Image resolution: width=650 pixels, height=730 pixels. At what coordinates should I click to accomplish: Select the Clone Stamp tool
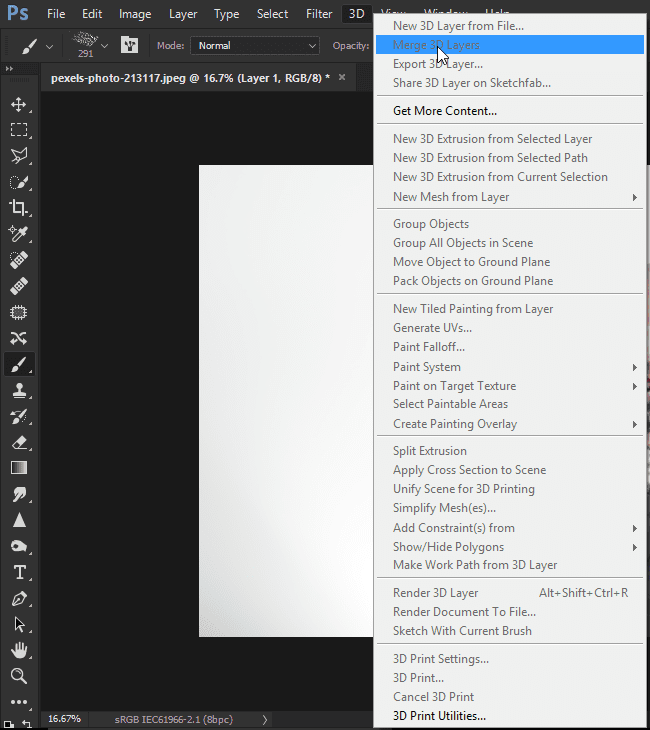point(18,390)
